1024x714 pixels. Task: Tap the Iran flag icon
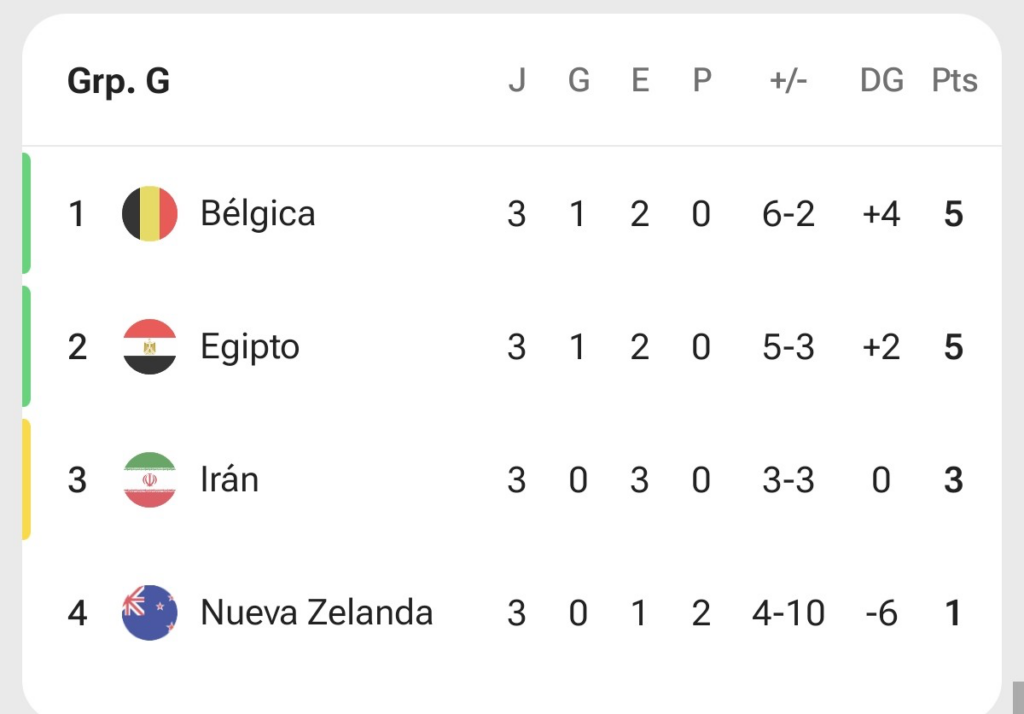150,480
